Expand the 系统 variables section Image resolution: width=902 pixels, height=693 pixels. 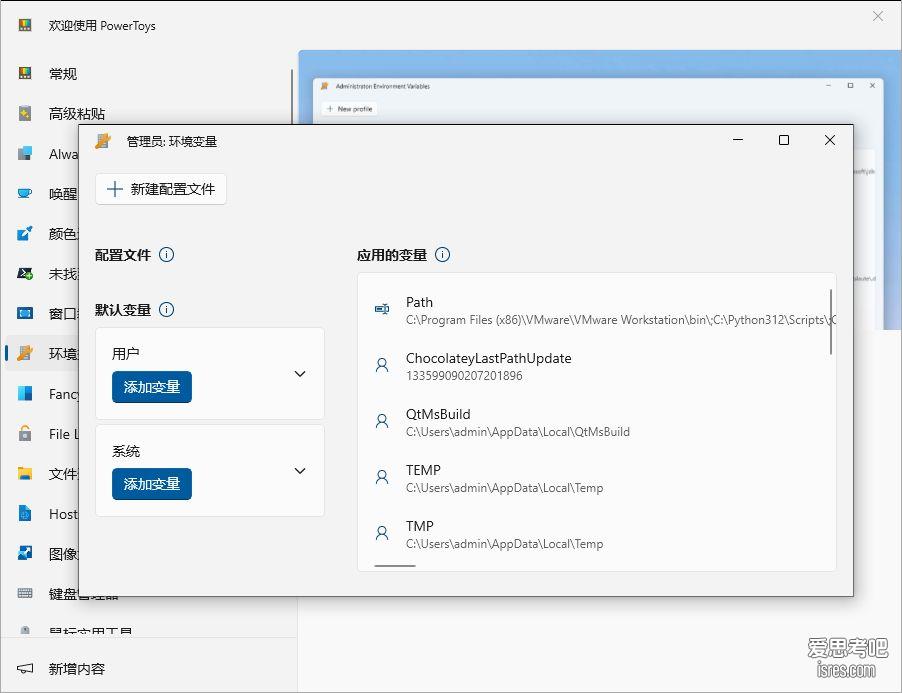[300, 471]
